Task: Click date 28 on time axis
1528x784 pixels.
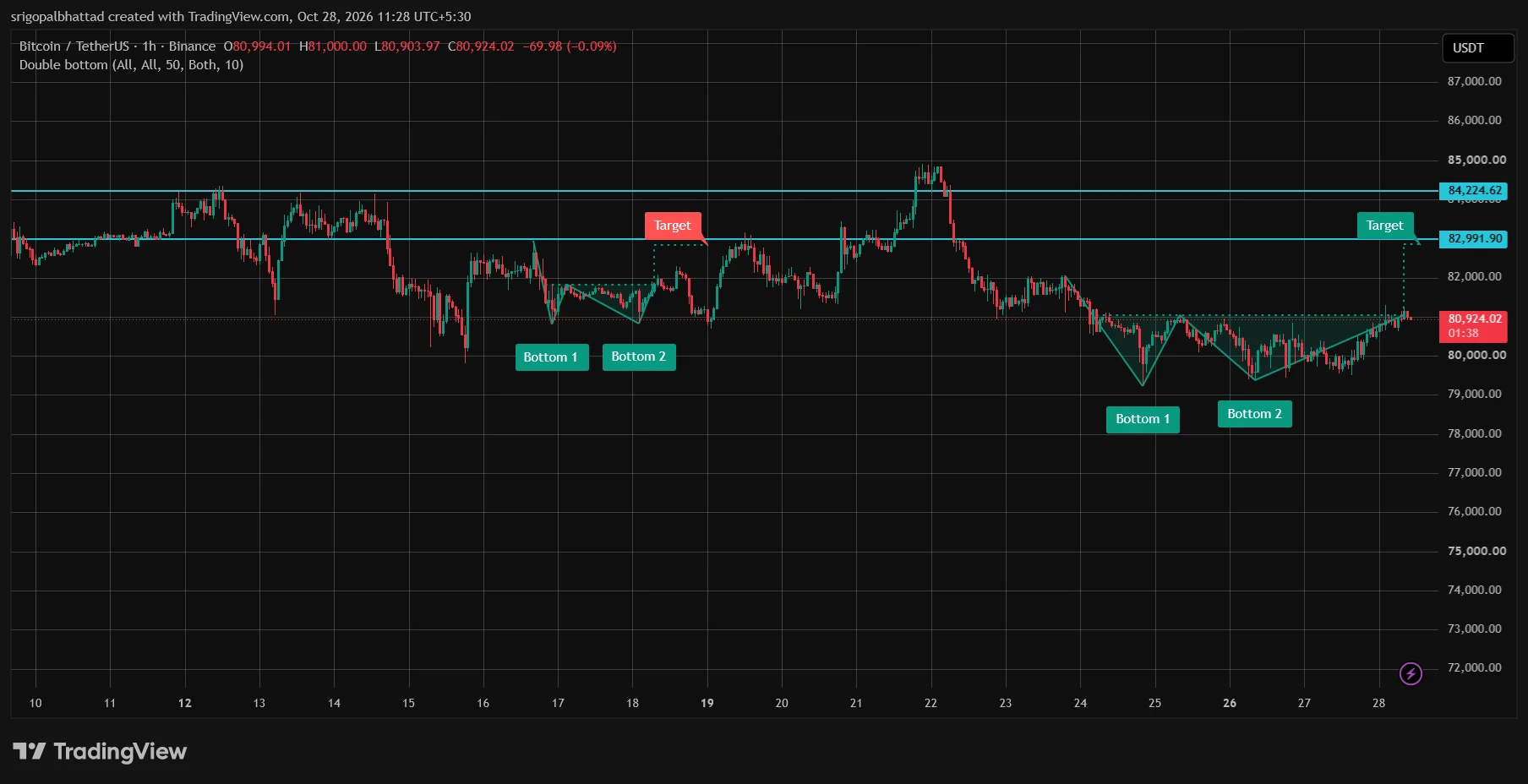Action: point(1378,703)
